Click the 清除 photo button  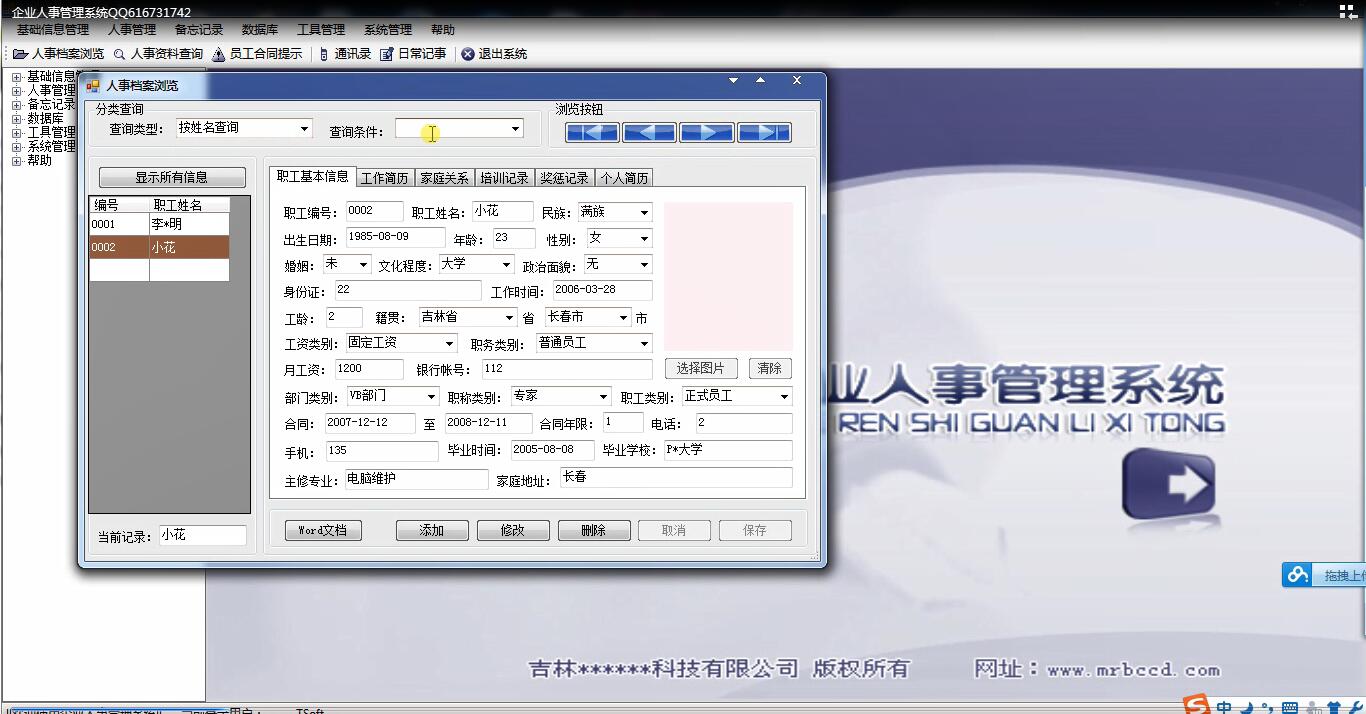coord(769,368)
